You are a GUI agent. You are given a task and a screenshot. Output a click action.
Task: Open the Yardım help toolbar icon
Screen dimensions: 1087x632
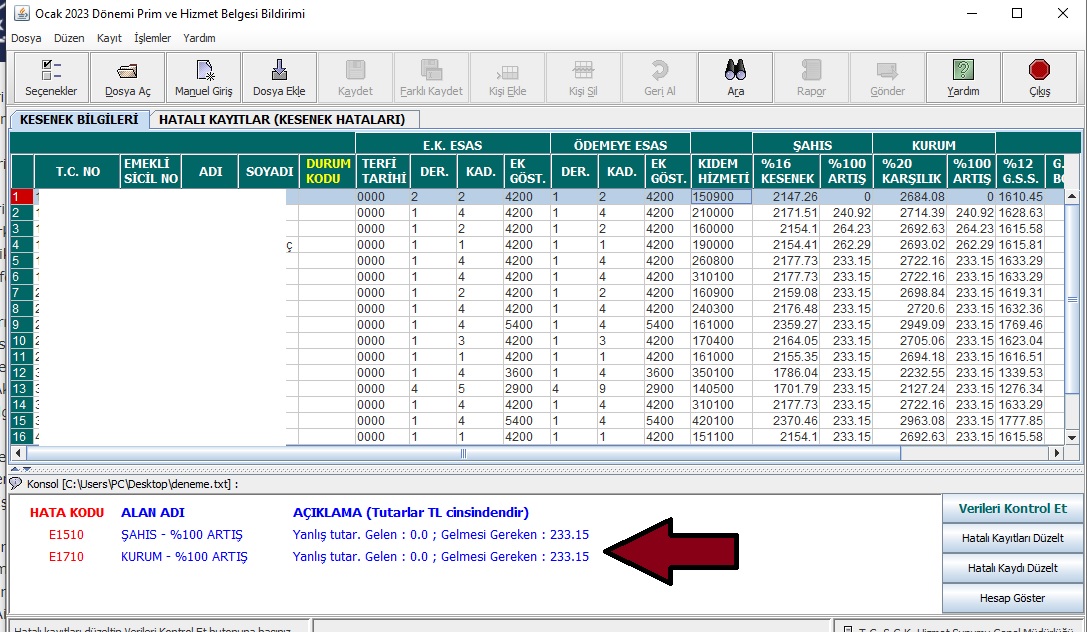coord(963,78)
